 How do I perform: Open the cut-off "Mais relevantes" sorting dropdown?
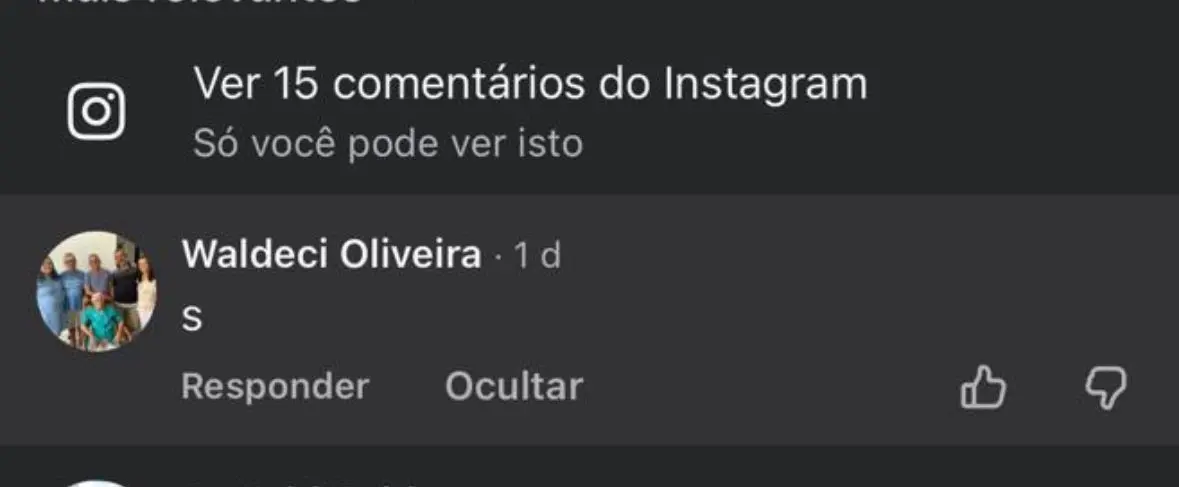tap(199, 3)
